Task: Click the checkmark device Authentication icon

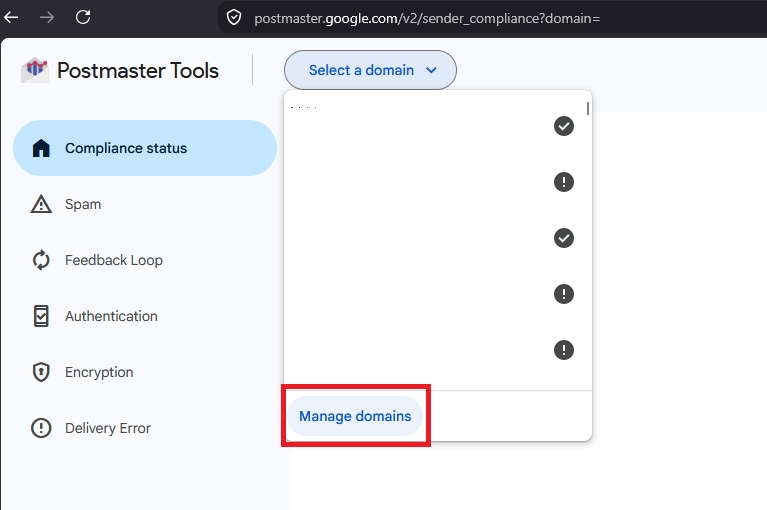Action: click(x=41, y=316)
